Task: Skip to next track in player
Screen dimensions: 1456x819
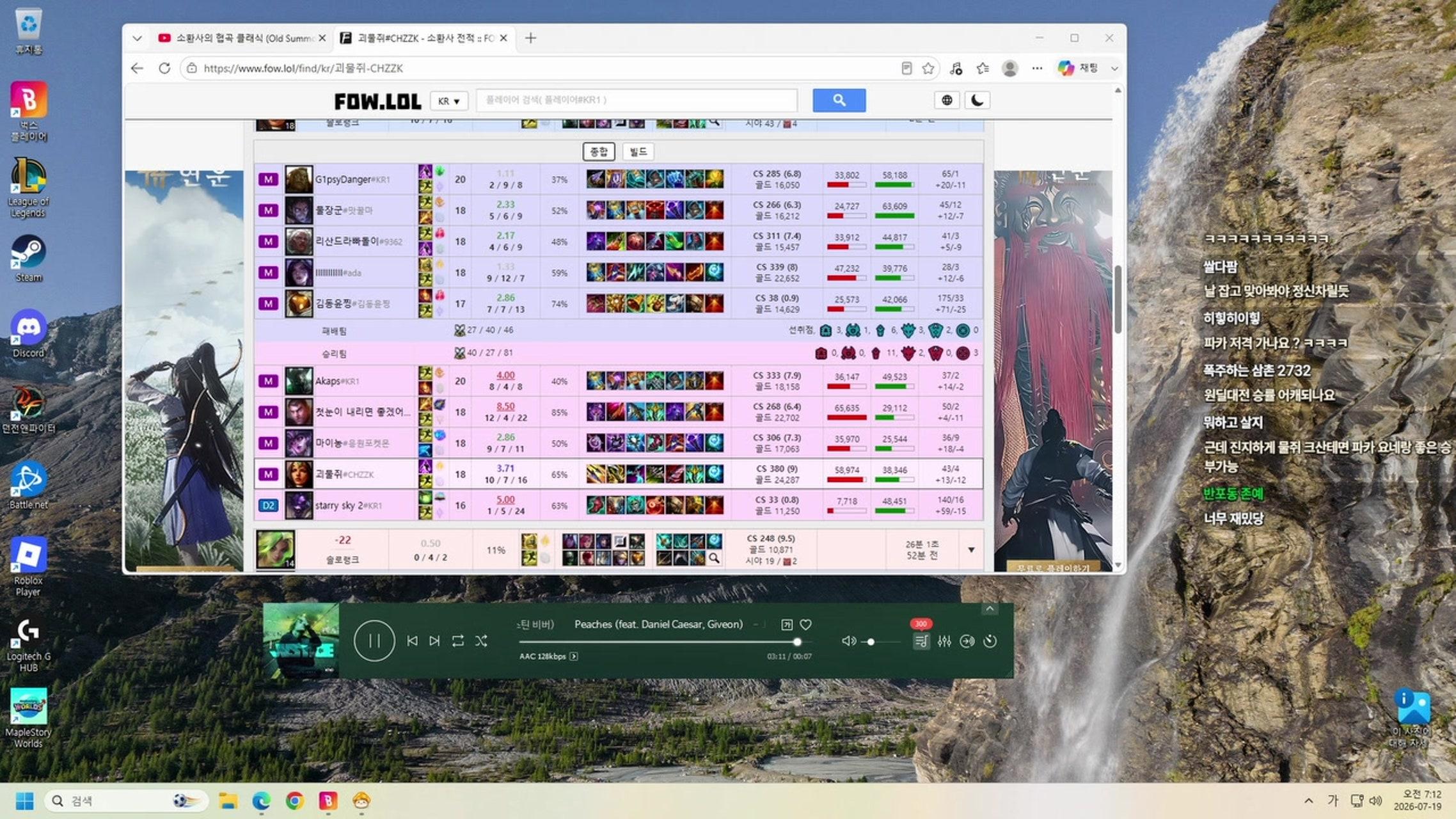Action: pyautogui.click(x=434, y=640)
